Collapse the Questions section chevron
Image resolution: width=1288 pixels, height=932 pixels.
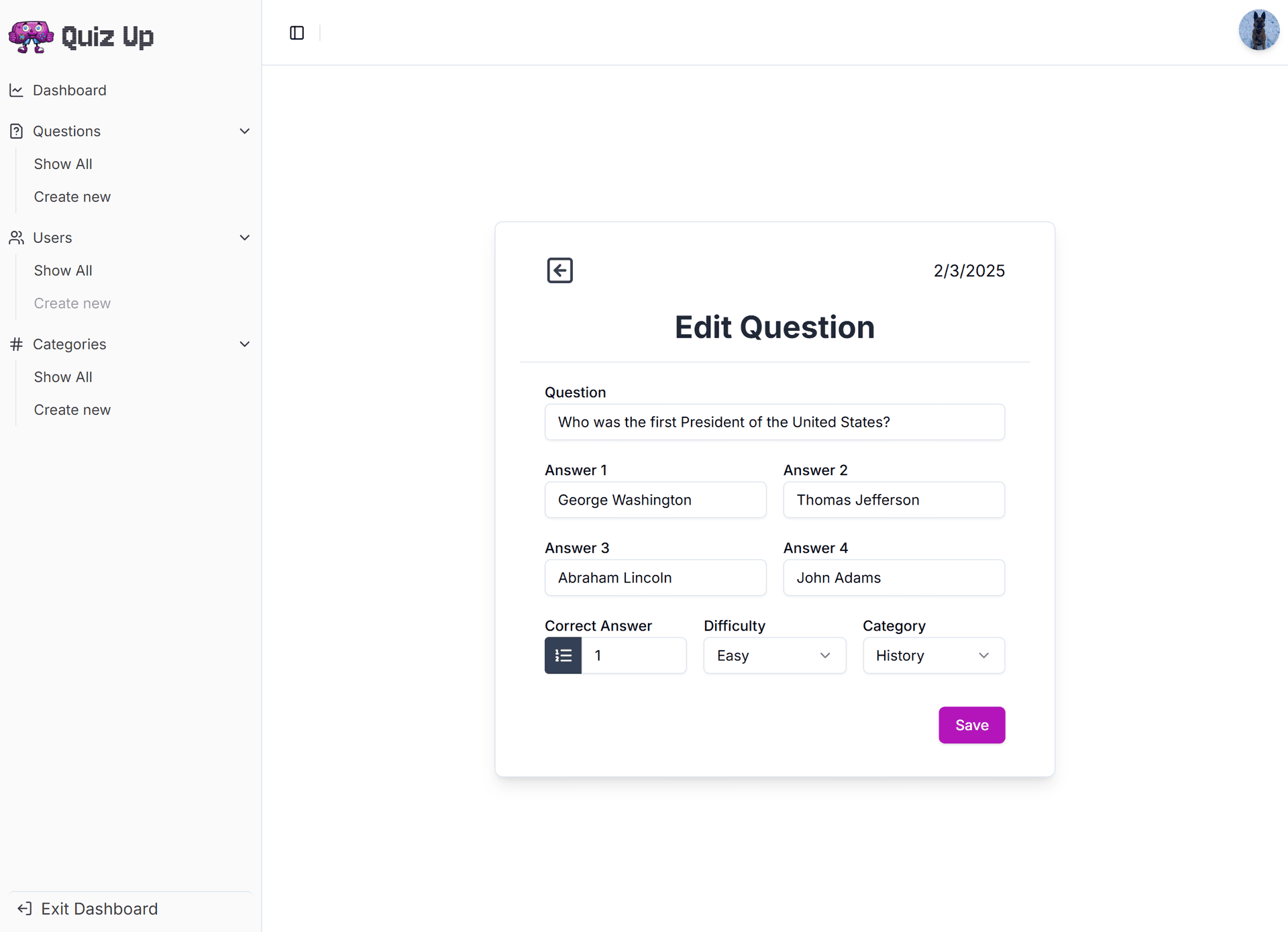coord(245,131)
